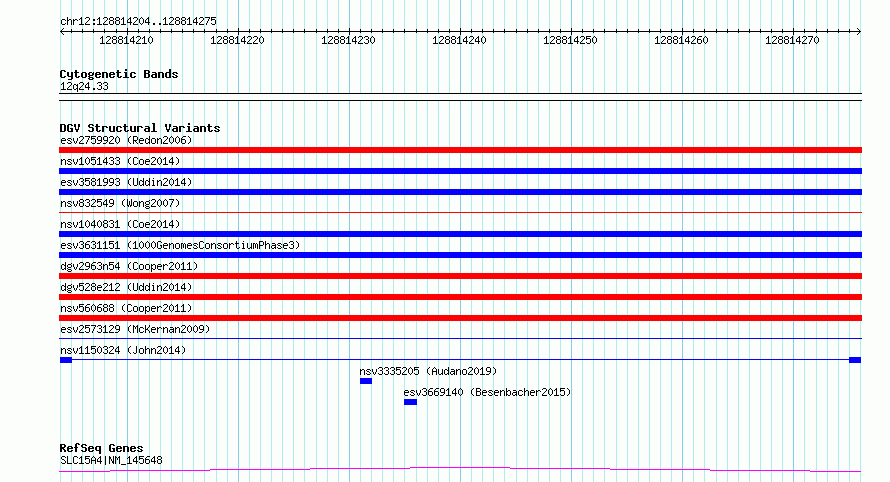Click the red bar under dgv2963n54
The height and width of the screenshot is (482, 890).
click(x=460, y=276)
